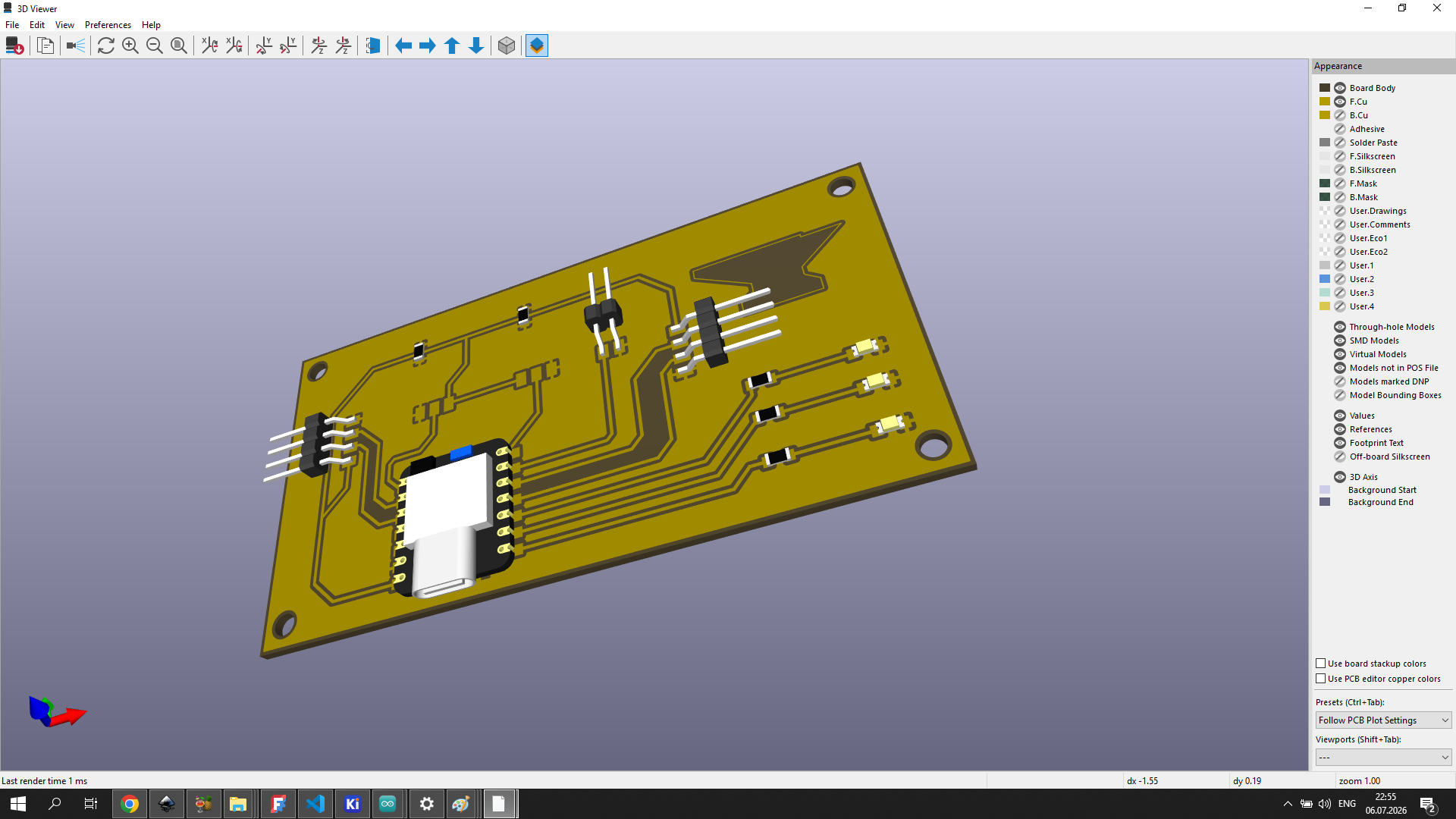The image size is (1456, 819).
Task: Open the File menu
Action: (12, 25)
